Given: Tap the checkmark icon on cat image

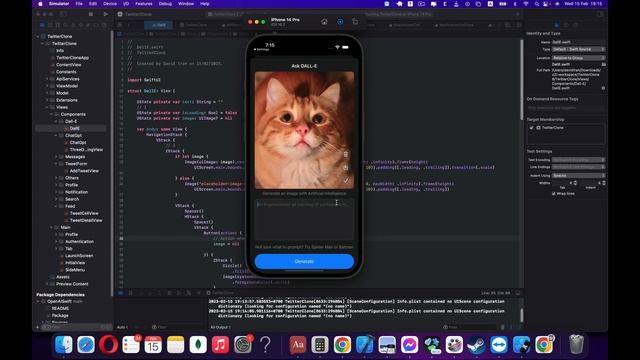Looking at the screenshot, I should [346, 180].
